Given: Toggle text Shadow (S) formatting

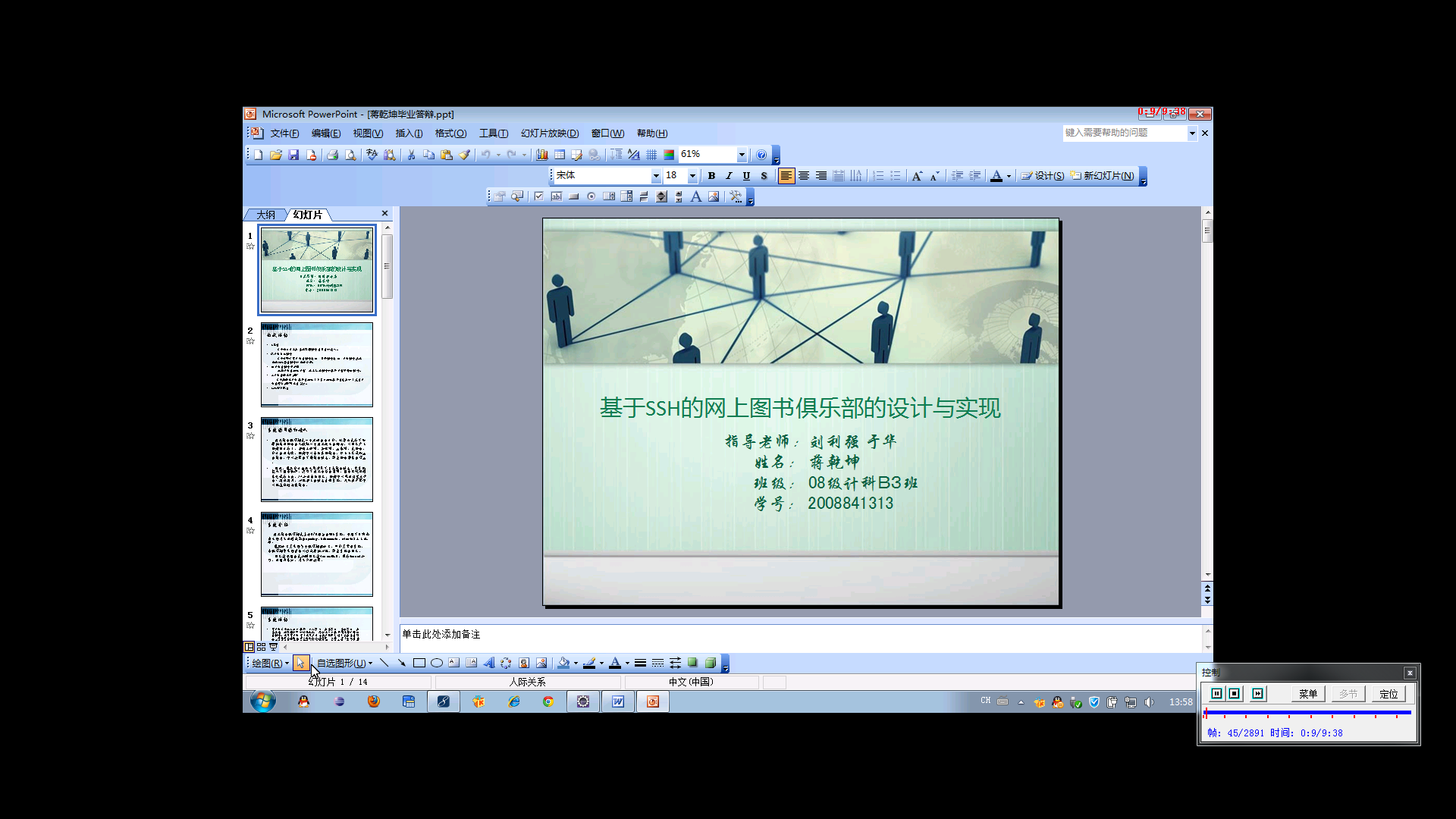Looking at the screenshot, I should pyautogui.click(x=764, y=176).
